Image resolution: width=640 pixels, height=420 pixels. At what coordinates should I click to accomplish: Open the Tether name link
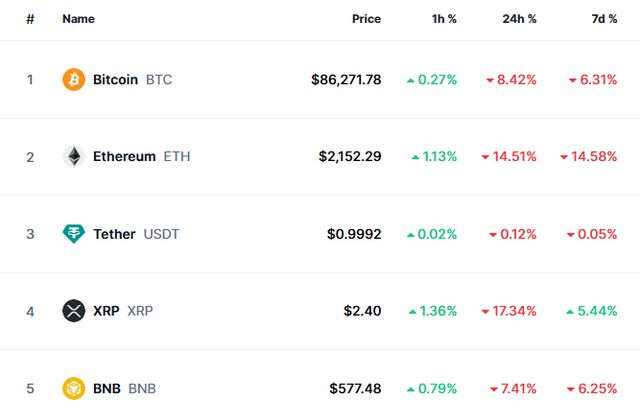coord(114,234)
